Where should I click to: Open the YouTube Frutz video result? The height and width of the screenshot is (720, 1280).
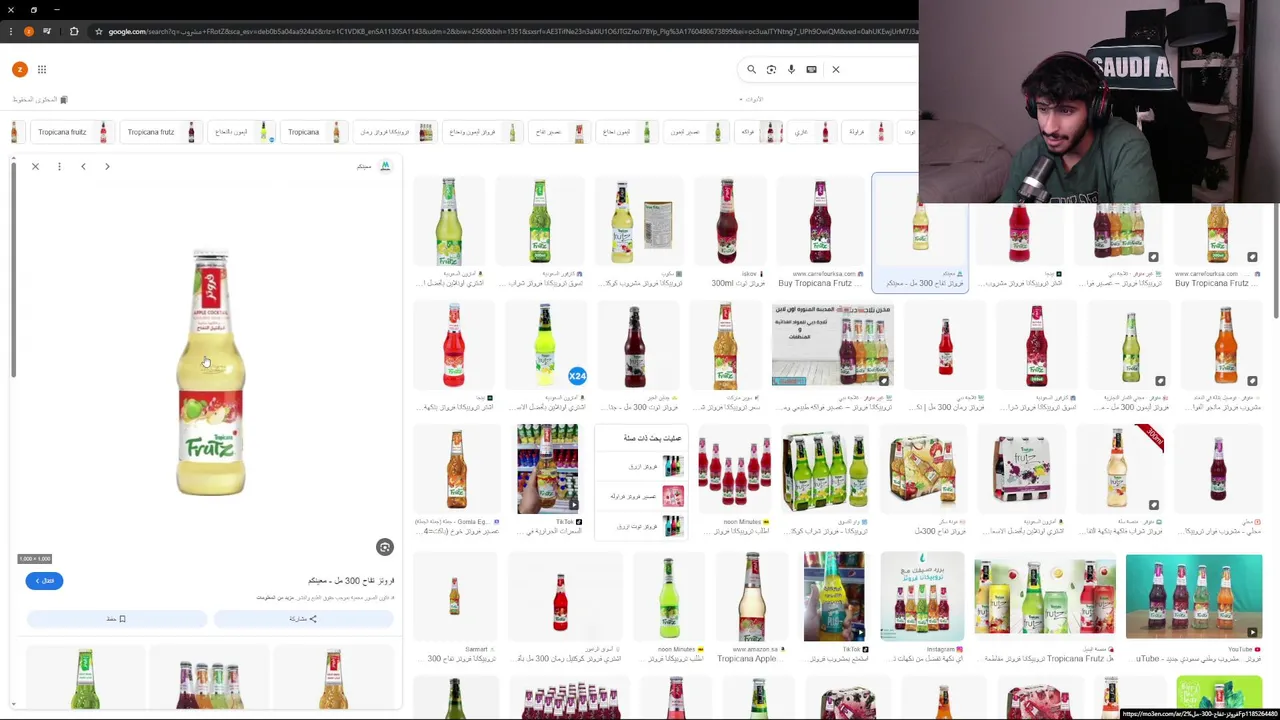pyautogui.click(x=1194, y=605)
